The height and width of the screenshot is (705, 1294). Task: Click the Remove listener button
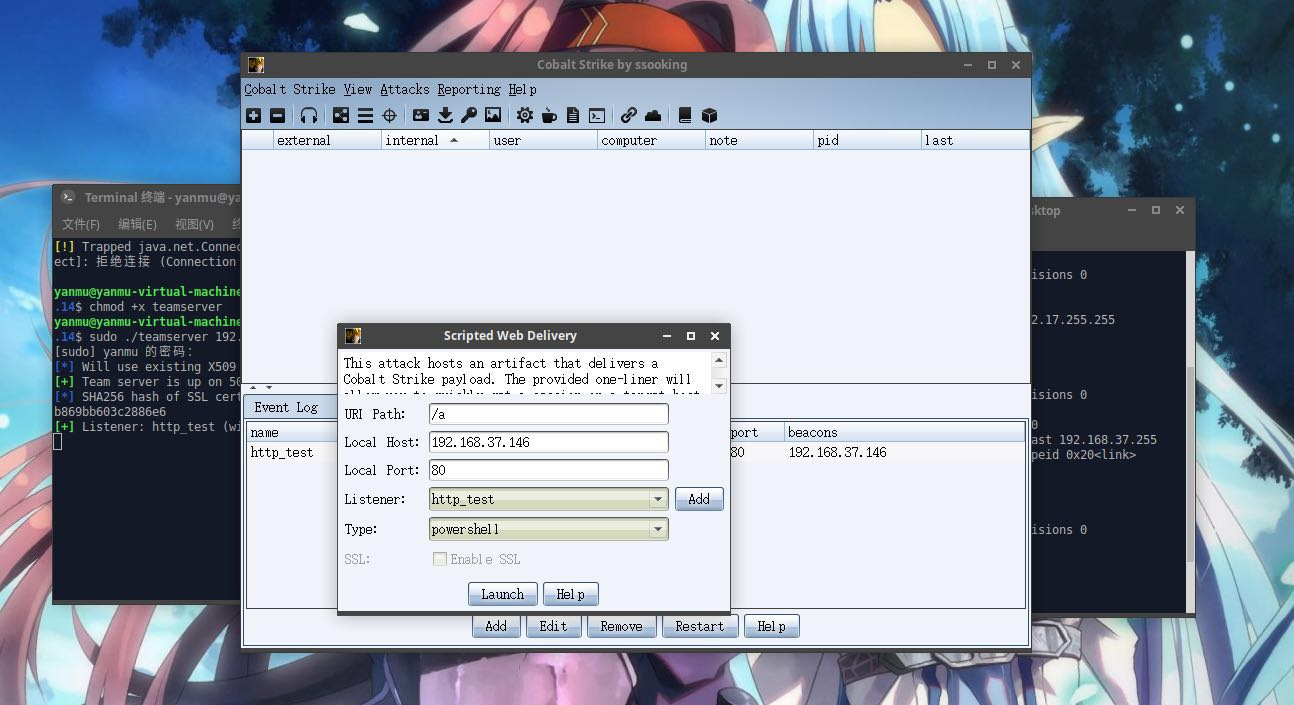pyautogui.click(x=621, y=626)
